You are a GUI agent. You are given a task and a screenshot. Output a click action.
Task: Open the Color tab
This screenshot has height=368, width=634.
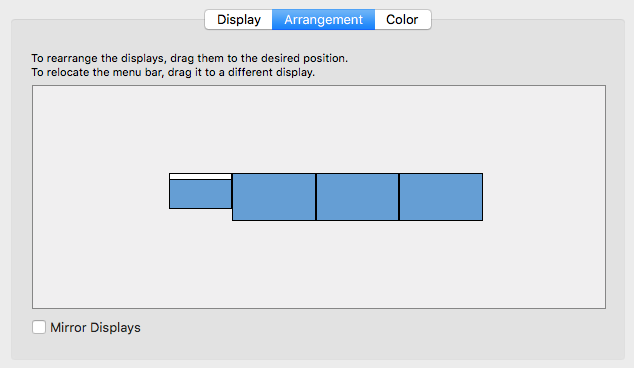[403, 19]
